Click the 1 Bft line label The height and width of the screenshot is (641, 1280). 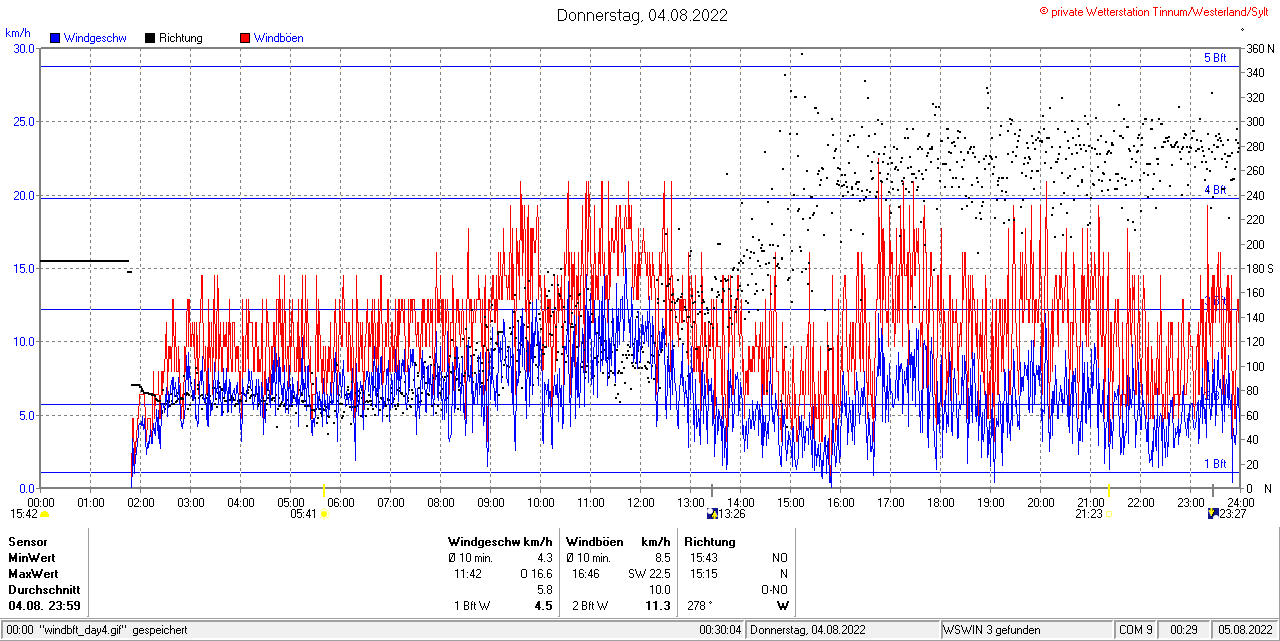coord(1214,464)
